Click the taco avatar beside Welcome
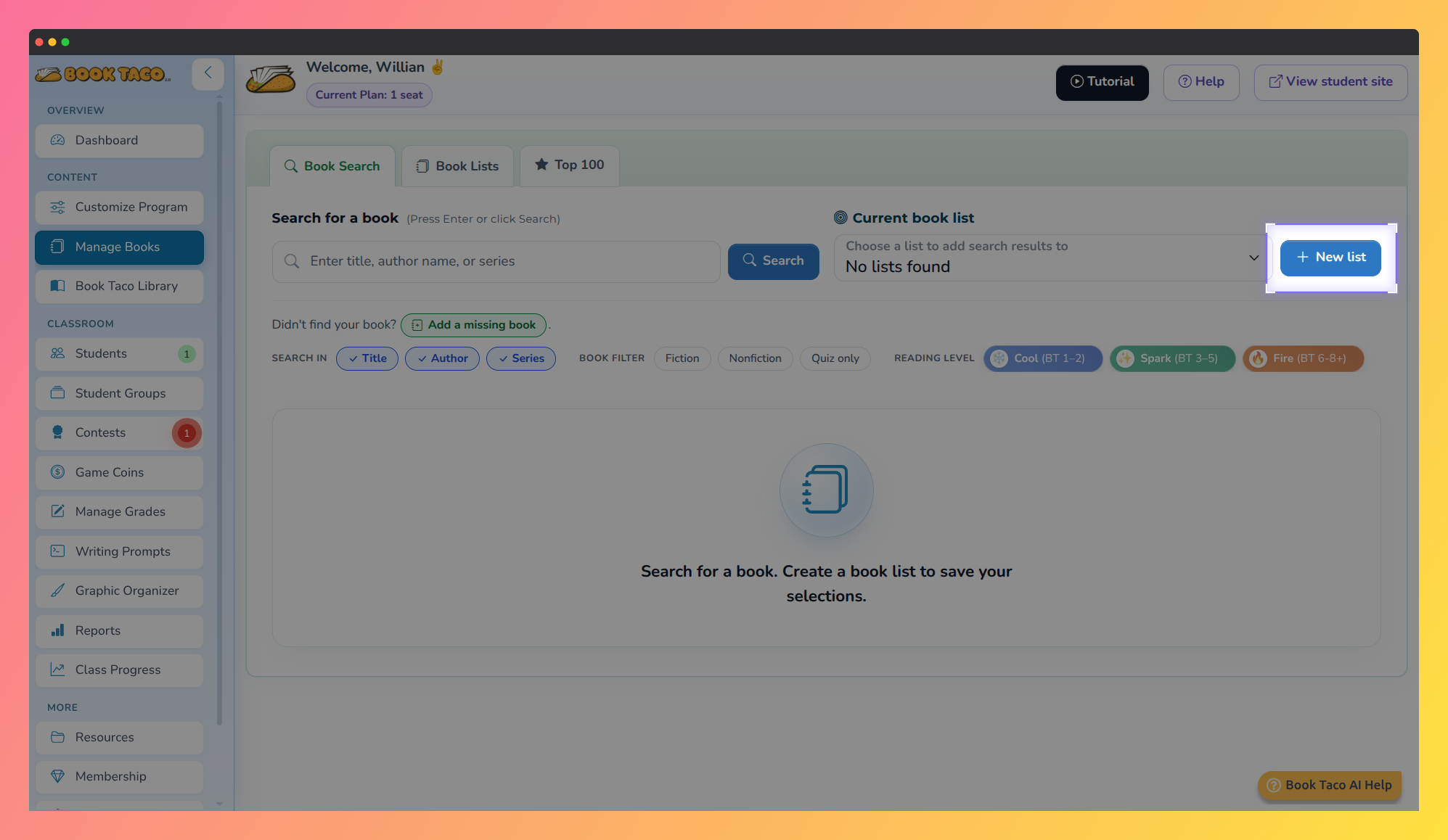 coord(271,80)
